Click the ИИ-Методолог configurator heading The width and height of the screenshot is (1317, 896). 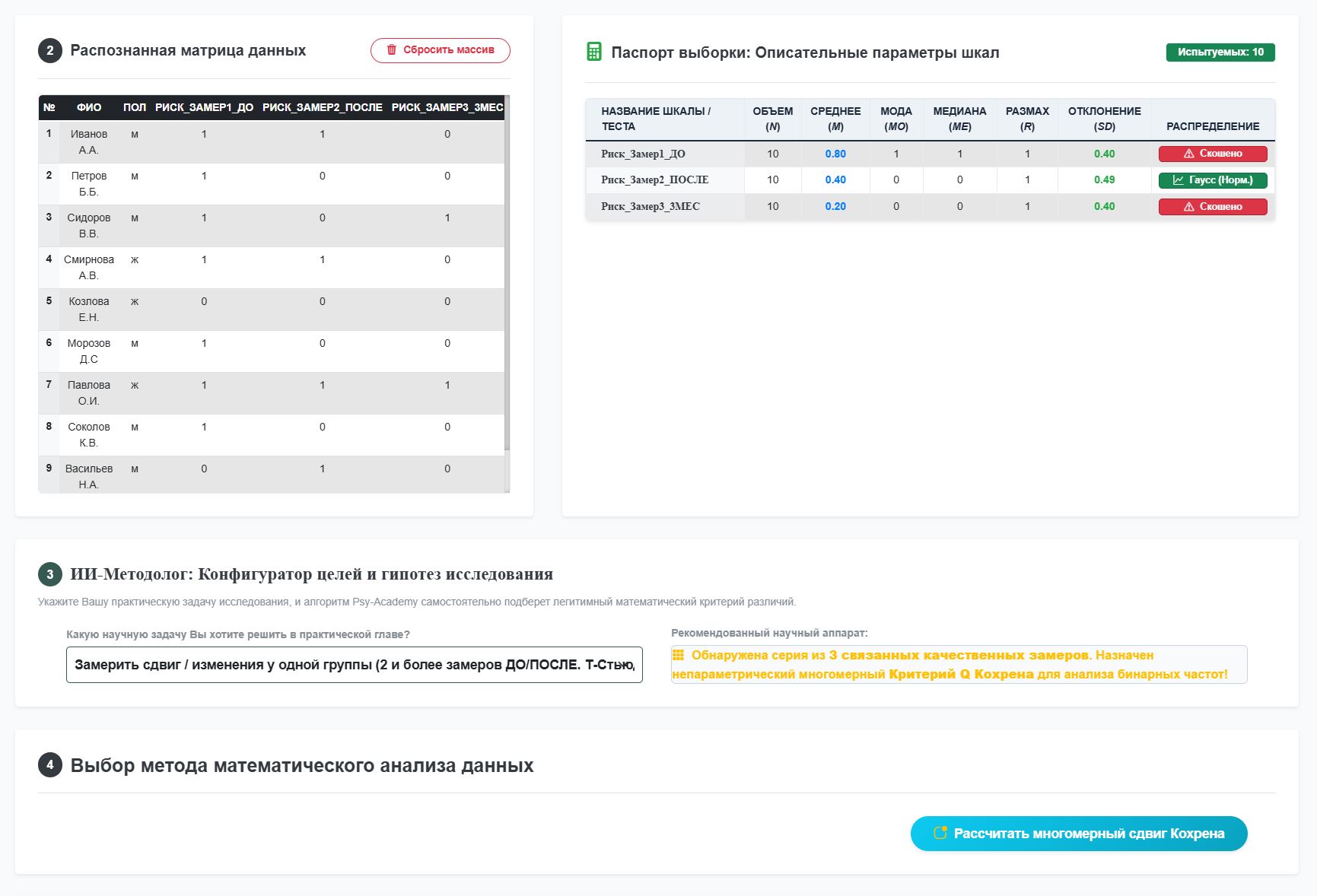point(311,574)
